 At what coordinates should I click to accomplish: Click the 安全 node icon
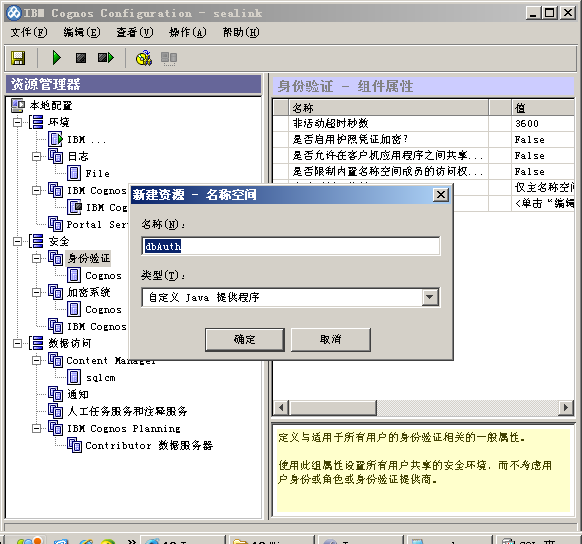coord(36,241)
